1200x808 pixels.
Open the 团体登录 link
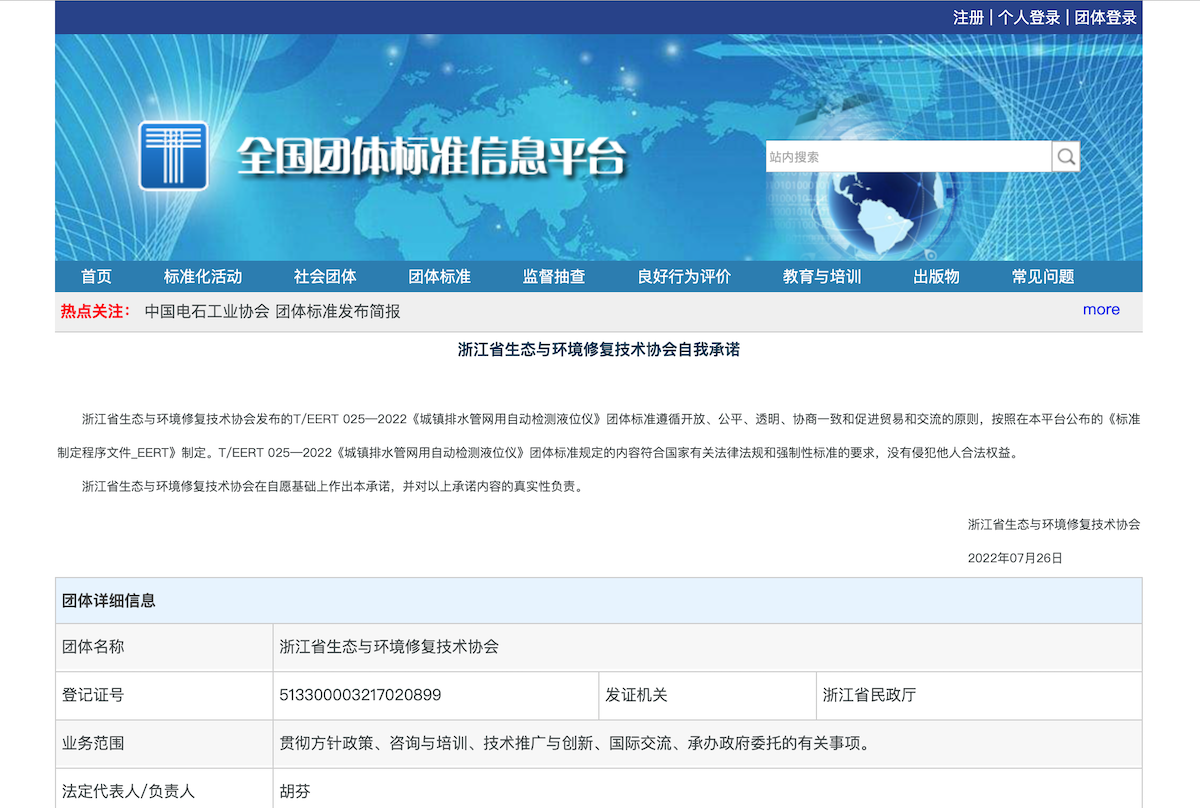1106,17
